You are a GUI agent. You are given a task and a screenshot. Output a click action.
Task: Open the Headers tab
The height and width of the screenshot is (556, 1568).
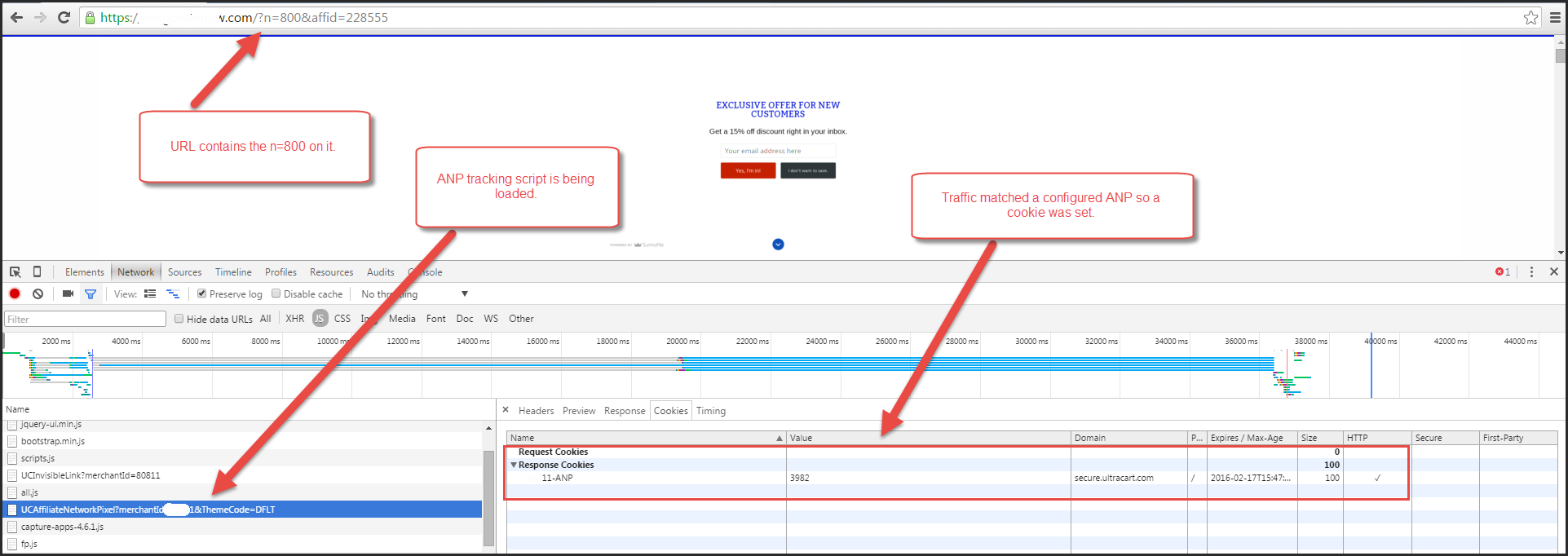coord(536,411)
